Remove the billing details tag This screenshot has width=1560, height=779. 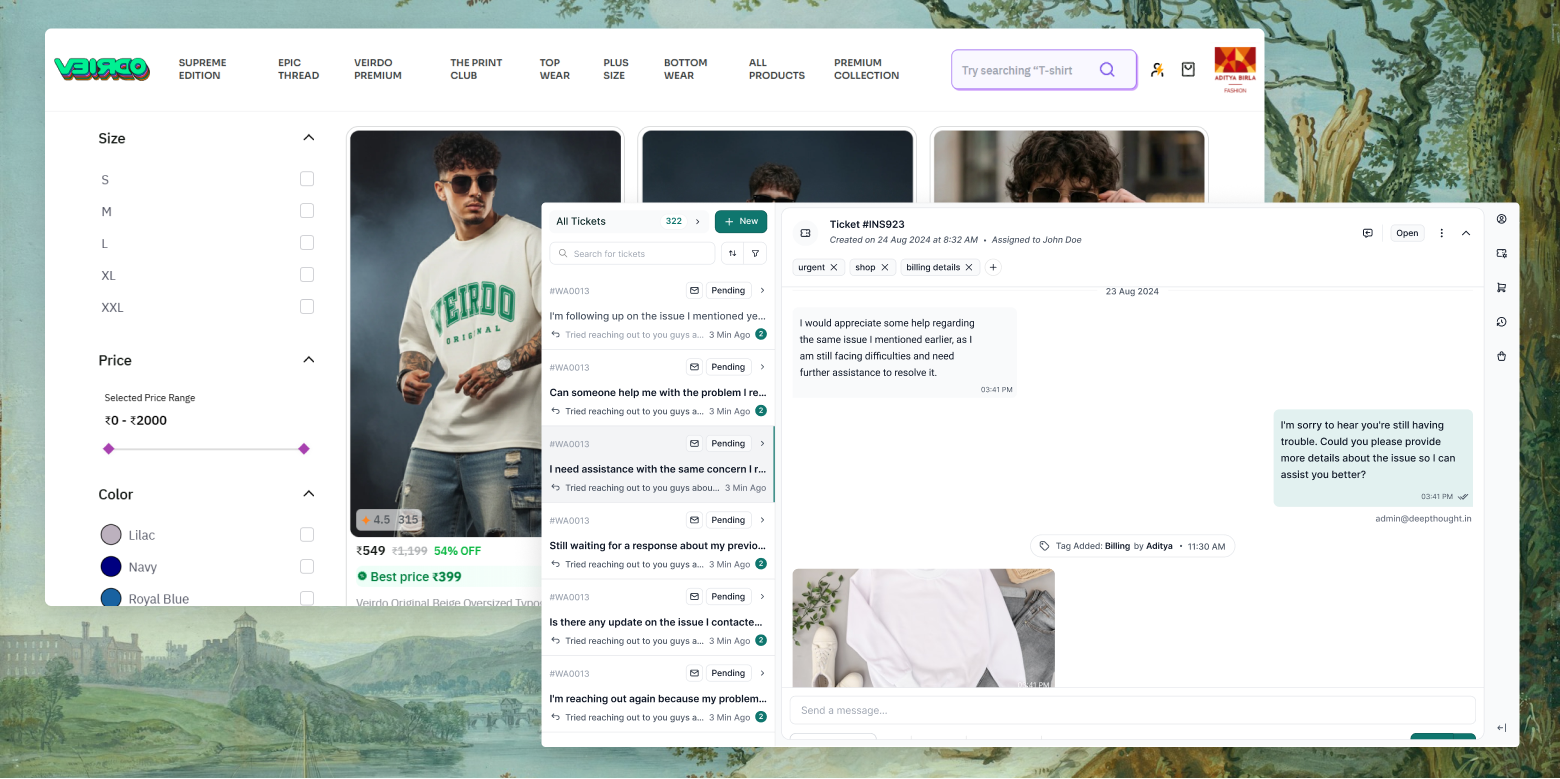[x=969, y=268]
